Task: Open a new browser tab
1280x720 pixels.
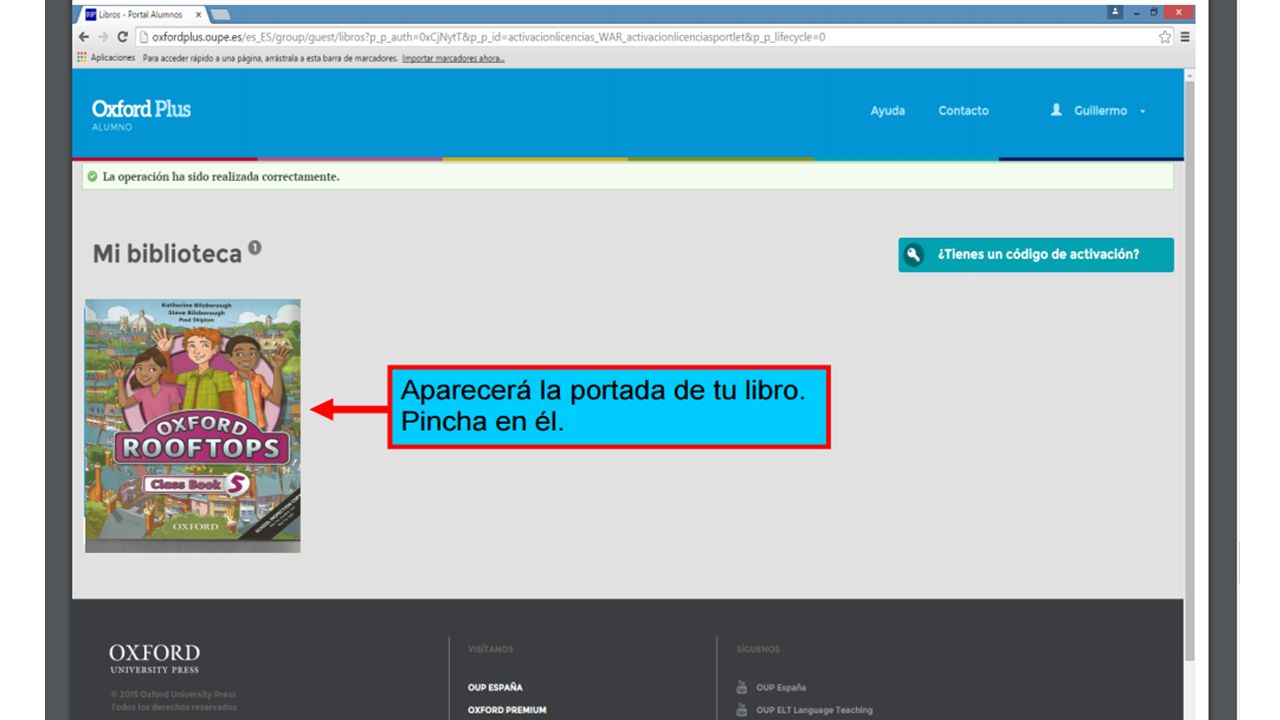Action: (220, 14)
